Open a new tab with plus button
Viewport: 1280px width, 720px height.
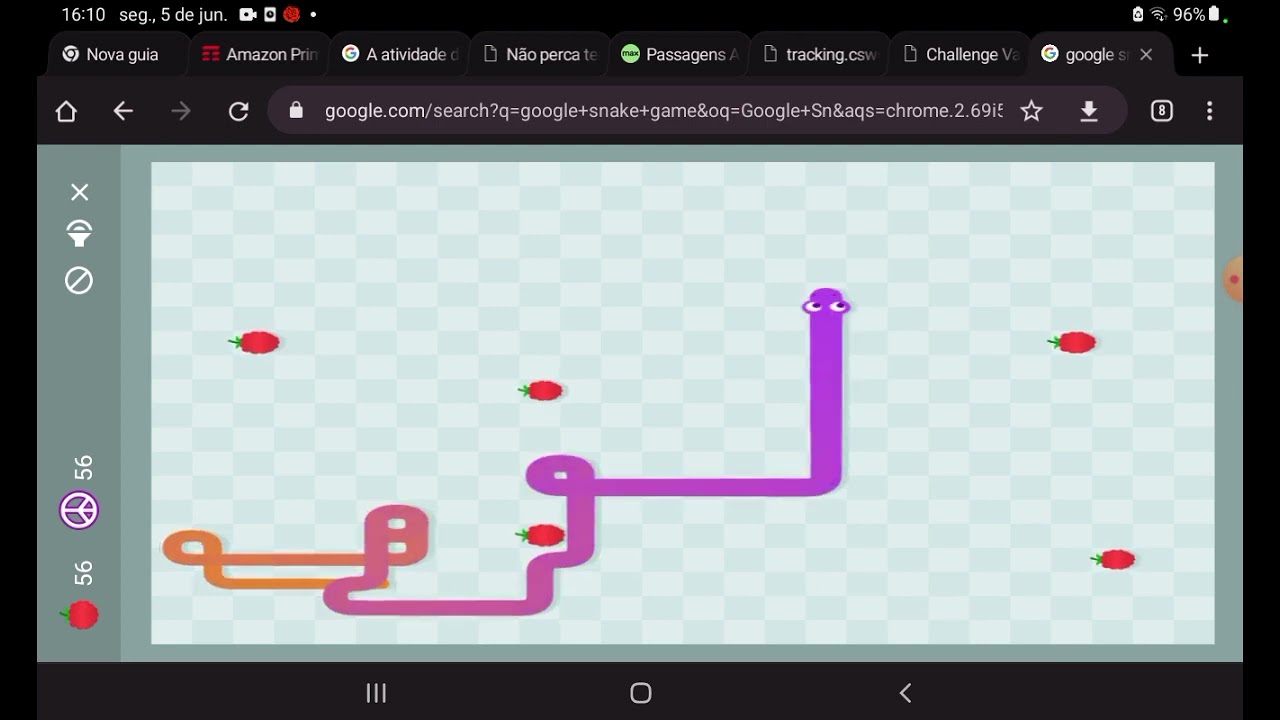point(1200,55)
